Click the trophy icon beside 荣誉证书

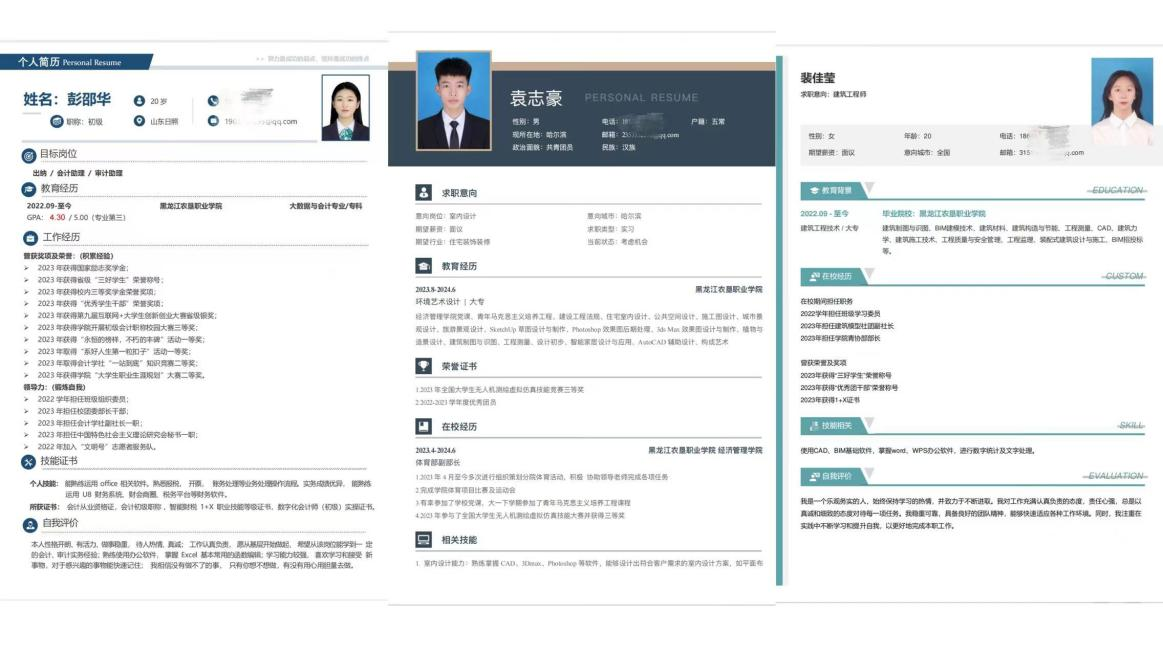424,366
